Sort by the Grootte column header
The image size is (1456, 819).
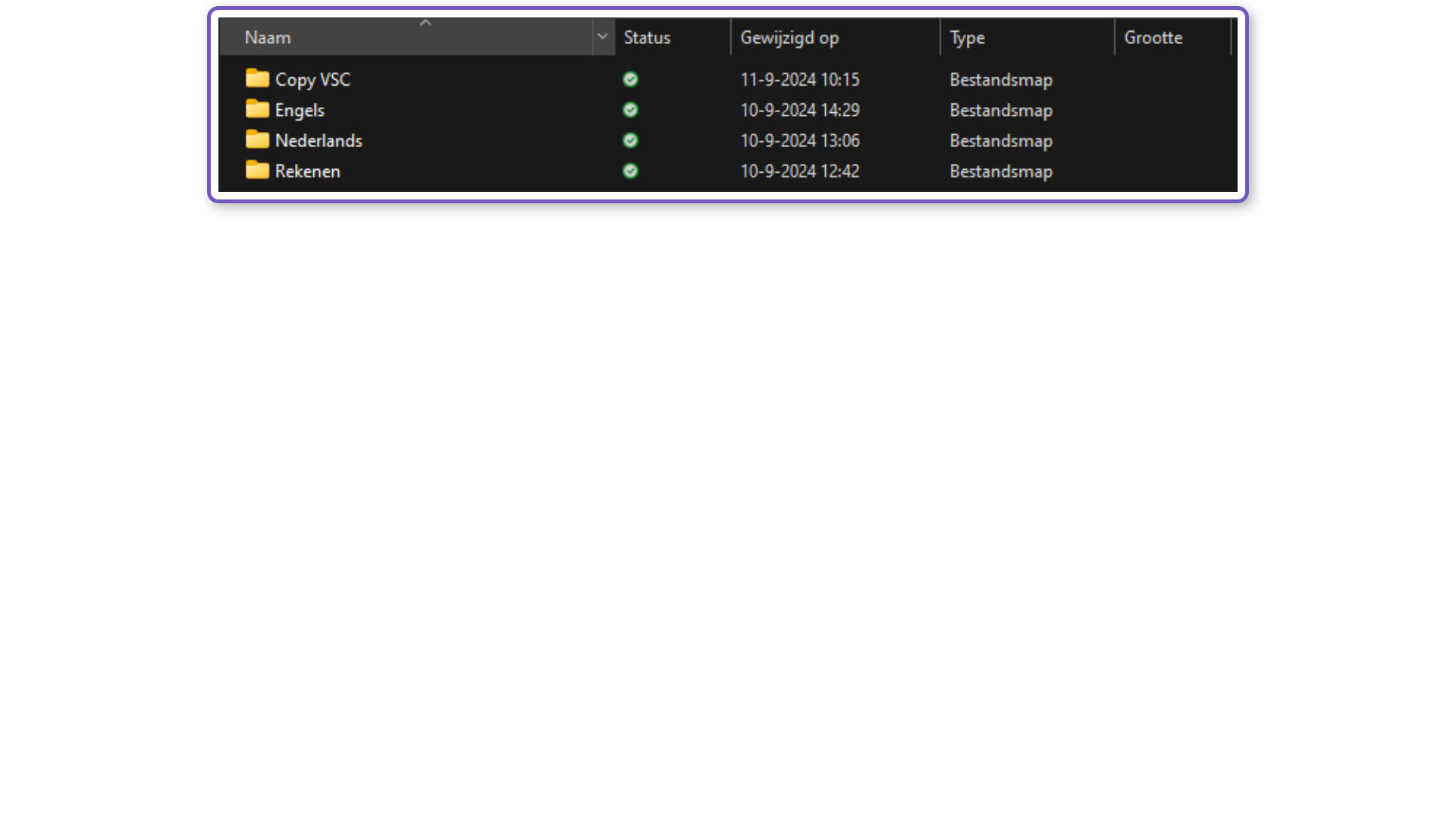1153,38
